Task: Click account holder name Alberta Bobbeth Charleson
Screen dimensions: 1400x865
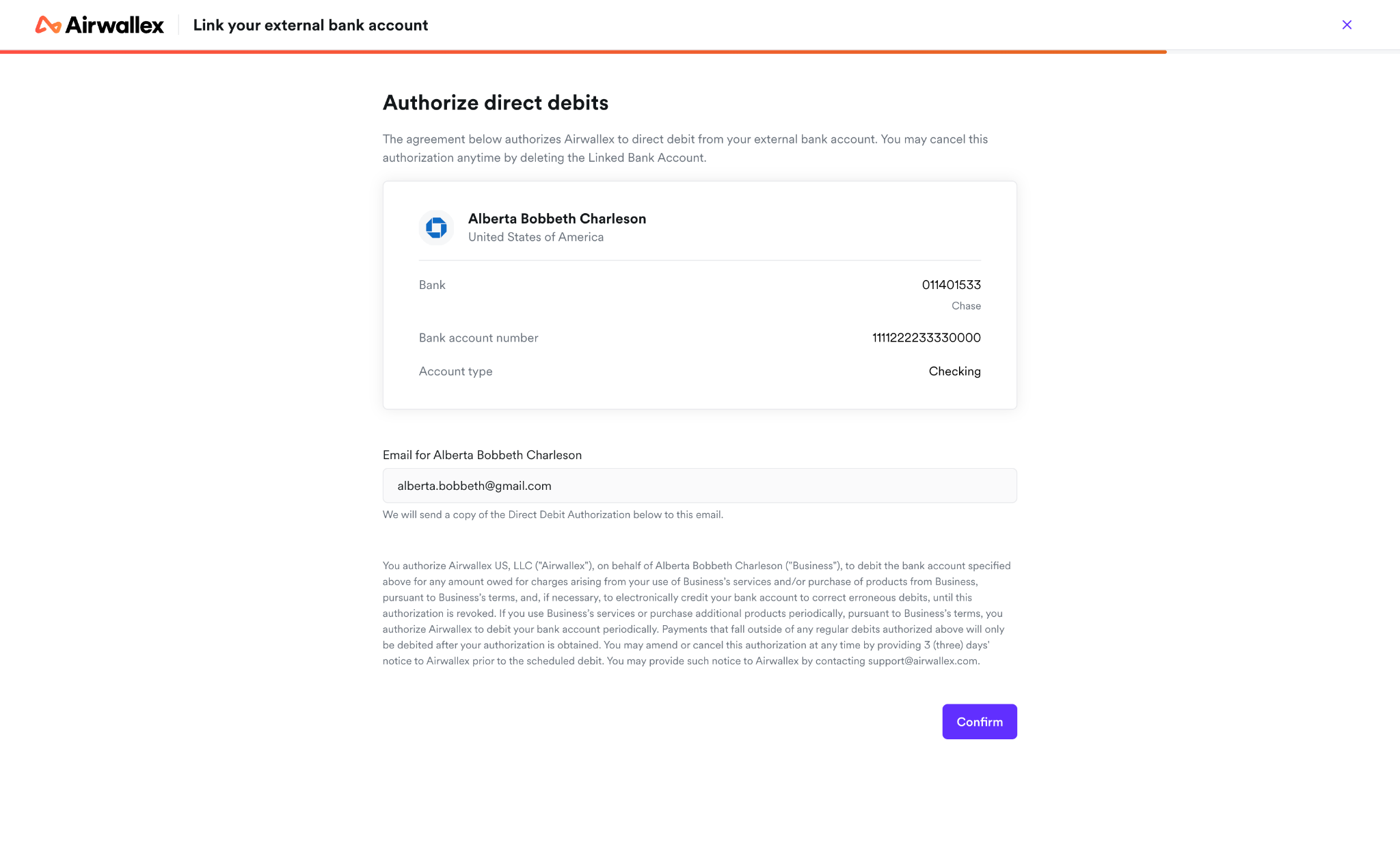Action: pos(556,219)
